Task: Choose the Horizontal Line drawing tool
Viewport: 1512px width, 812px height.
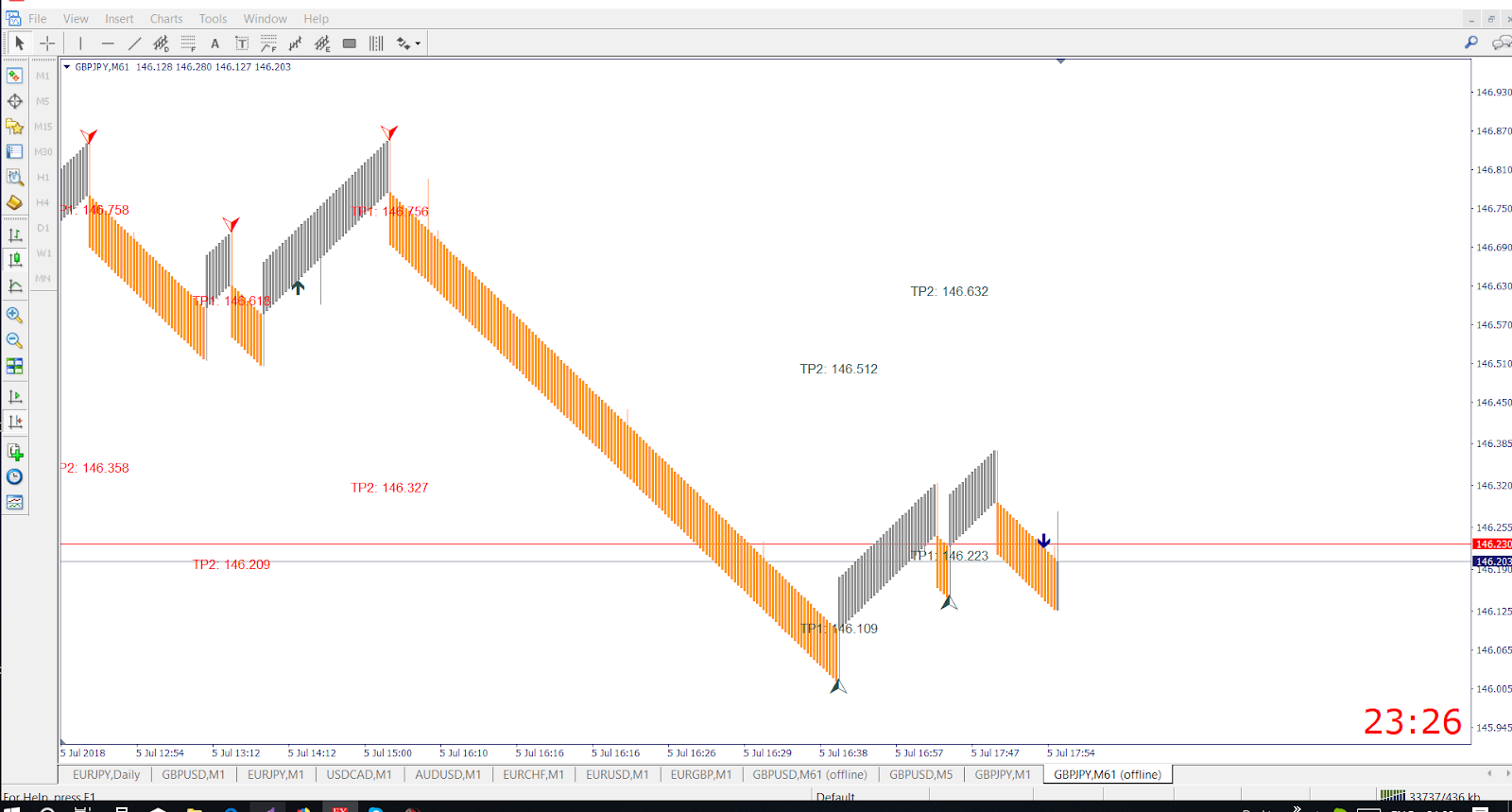Action: pyautogui.click(x=108, y=43)
